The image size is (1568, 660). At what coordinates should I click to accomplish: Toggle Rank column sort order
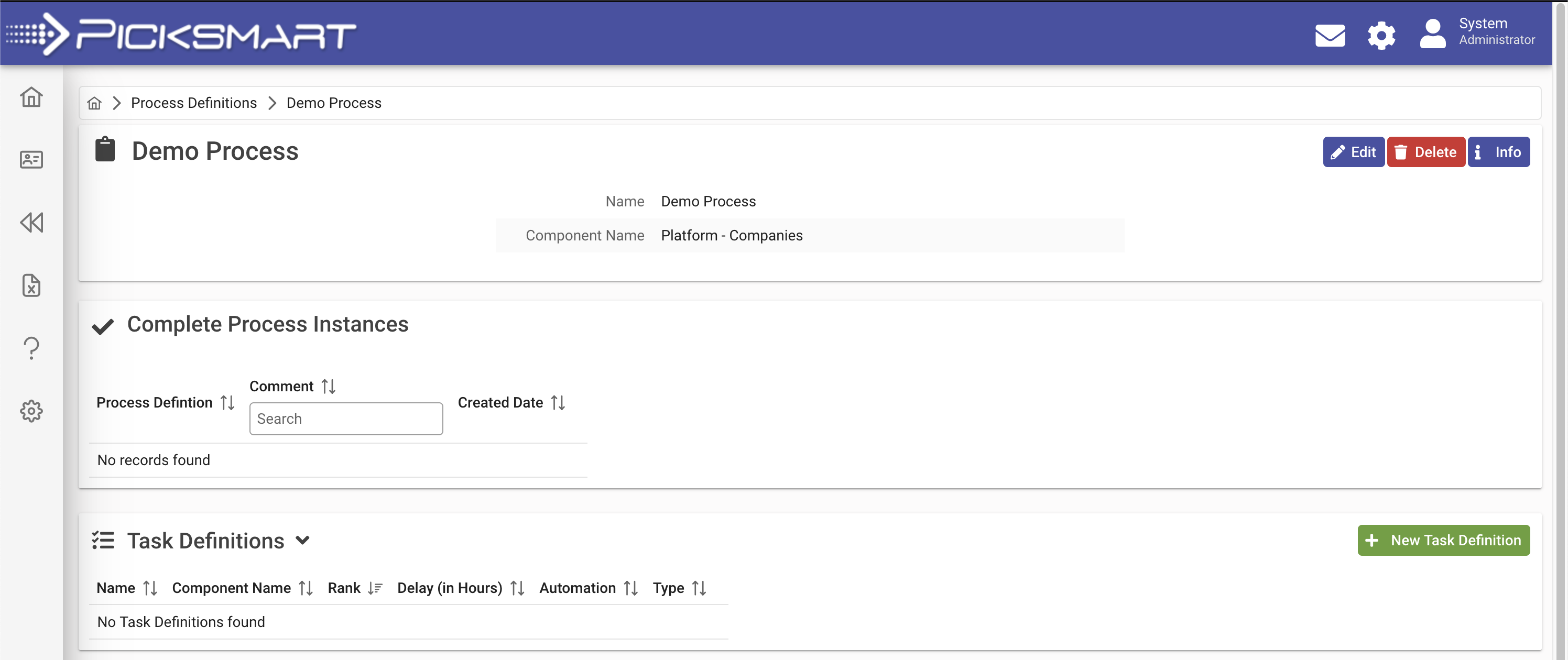point(374,588)
